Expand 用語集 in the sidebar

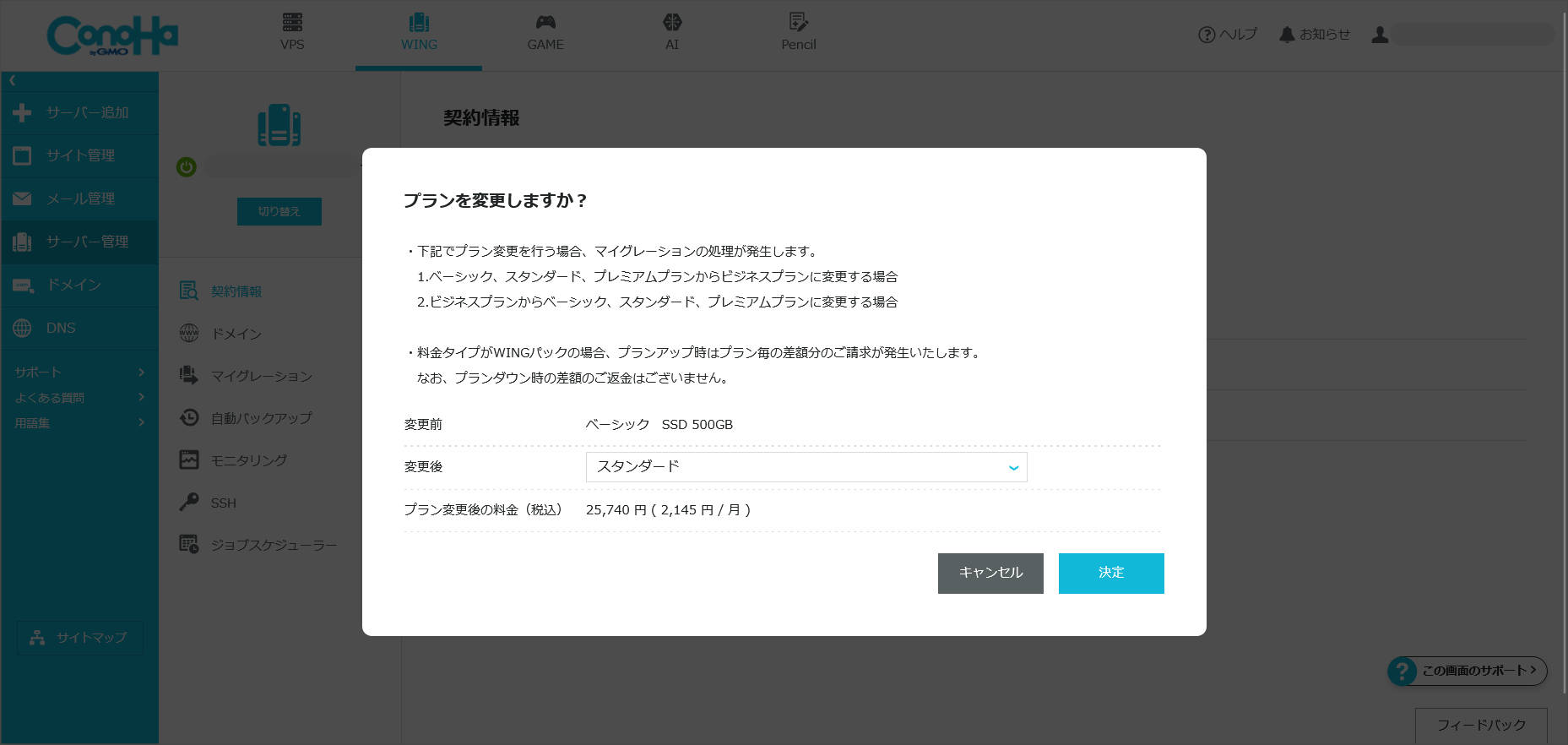(79, 423)
